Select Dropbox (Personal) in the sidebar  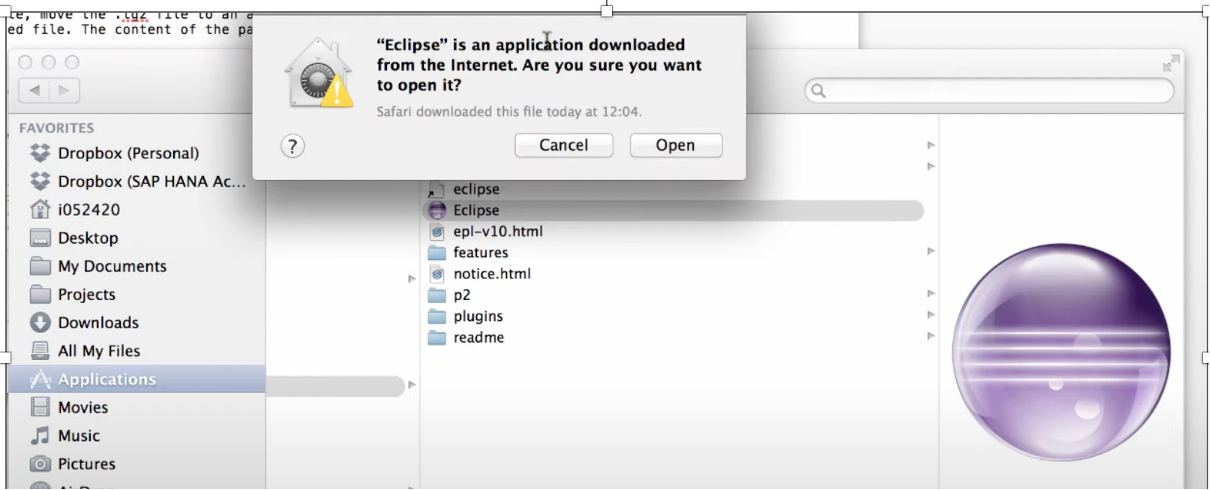pyautogui.click(x=136, y=153)
